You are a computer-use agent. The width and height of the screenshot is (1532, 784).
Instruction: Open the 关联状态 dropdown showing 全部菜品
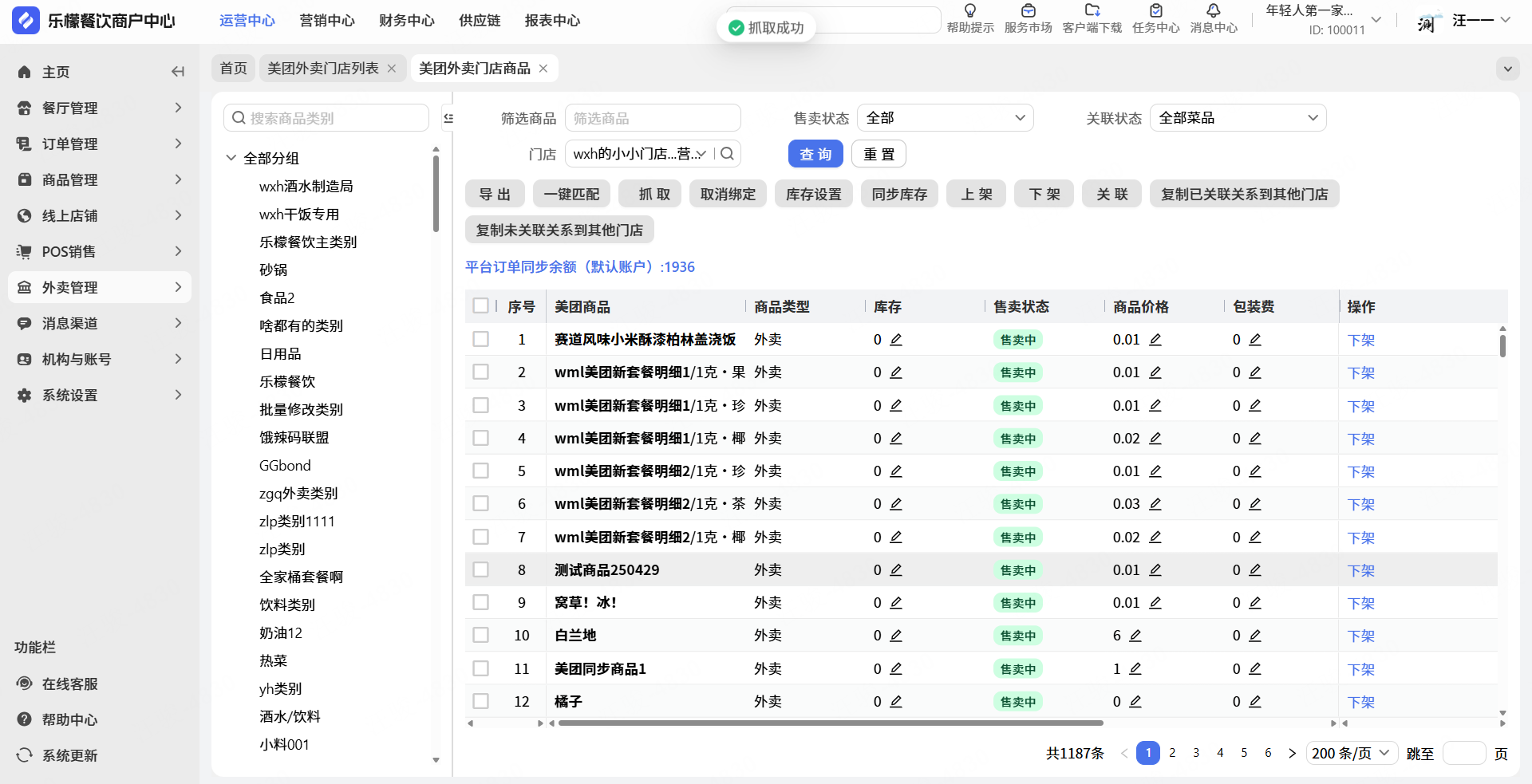tap(1238, 118)
